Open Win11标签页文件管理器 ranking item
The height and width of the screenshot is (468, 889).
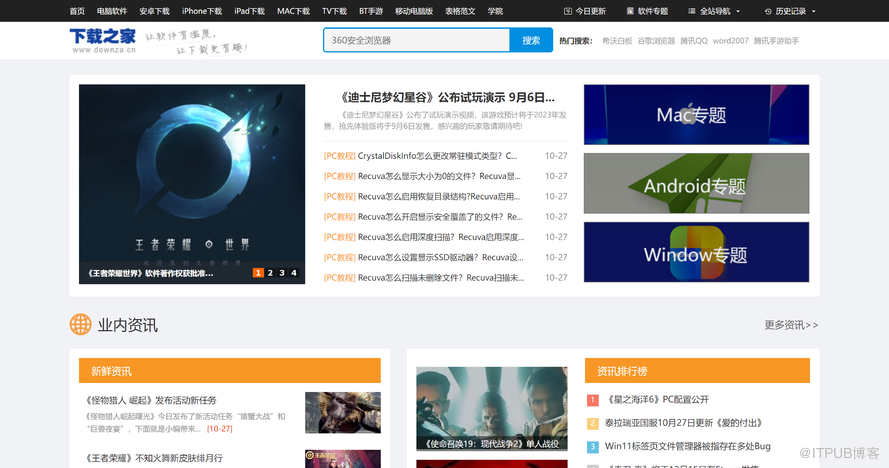click(688, 446)
